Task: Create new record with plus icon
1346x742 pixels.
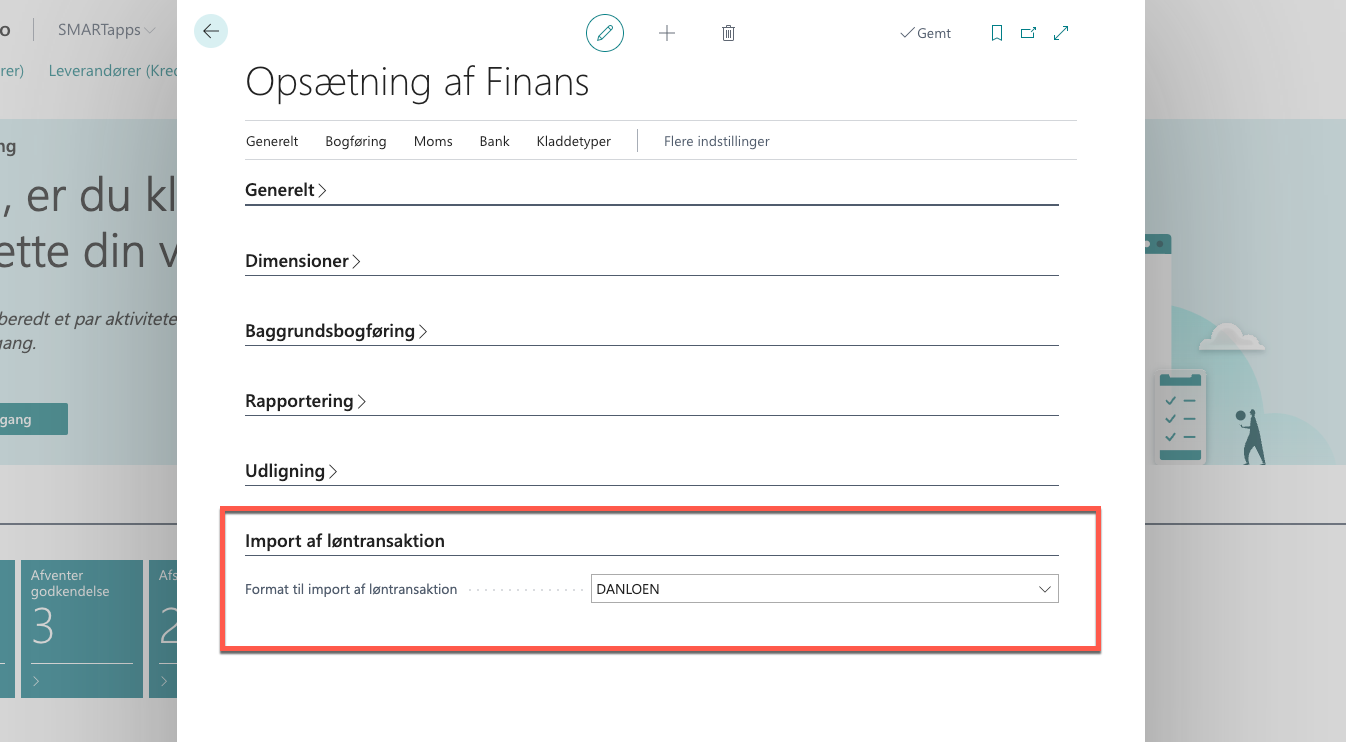Action: click(x=667, y=33)
